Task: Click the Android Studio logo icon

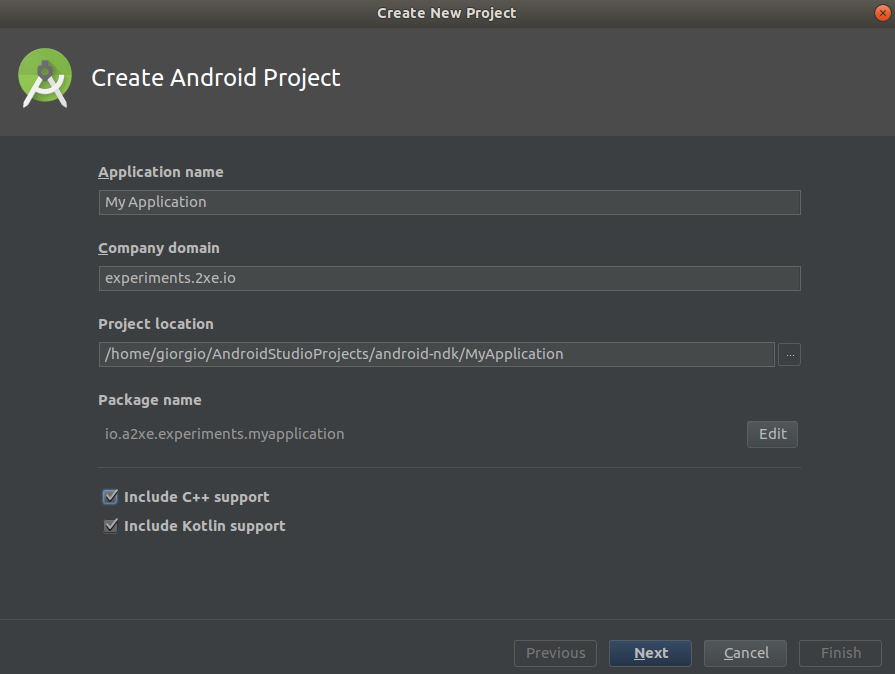Action: (45, 78)
